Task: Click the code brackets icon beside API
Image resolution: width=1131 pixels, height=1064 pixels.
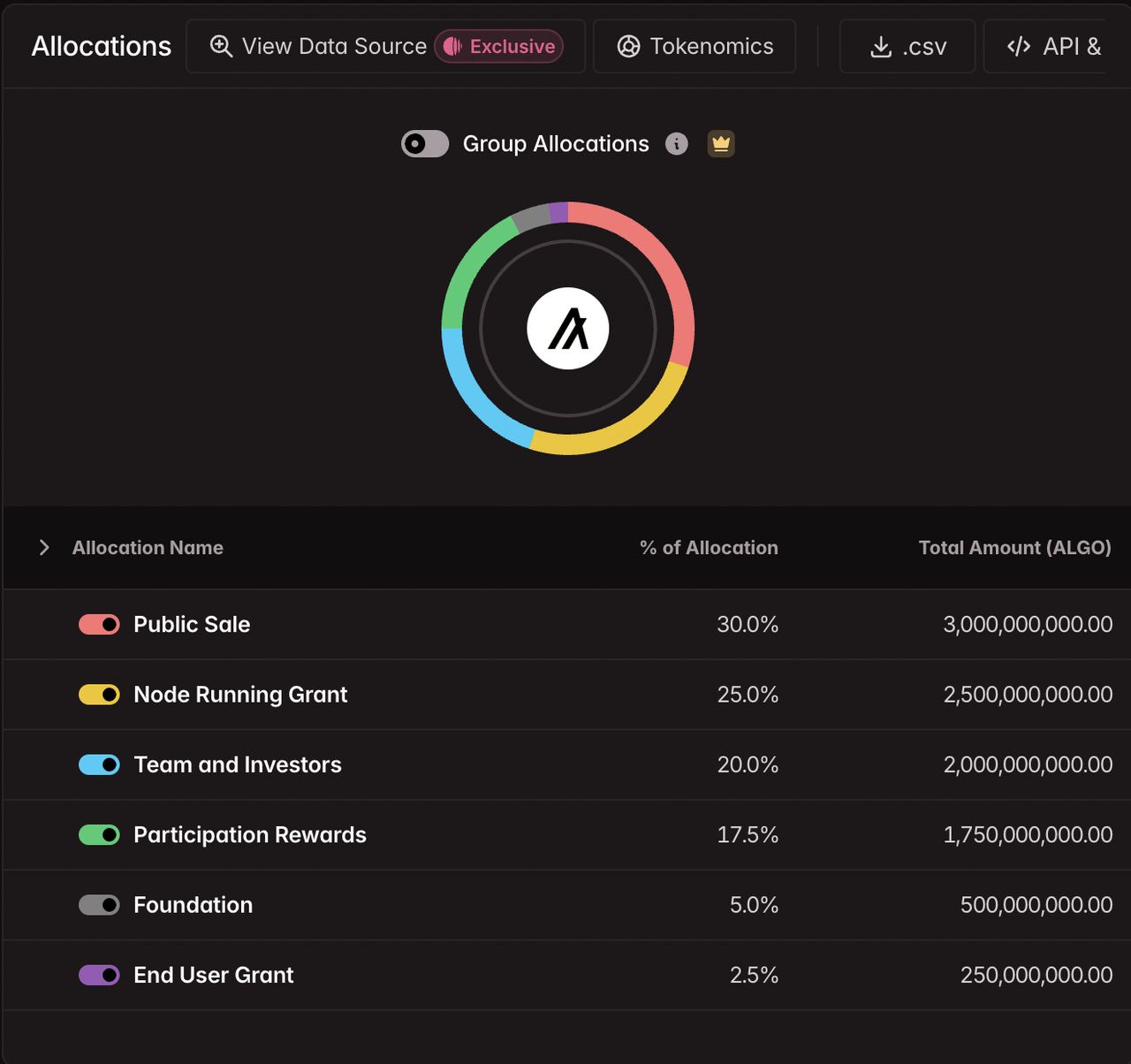Action: point(1019,46)
